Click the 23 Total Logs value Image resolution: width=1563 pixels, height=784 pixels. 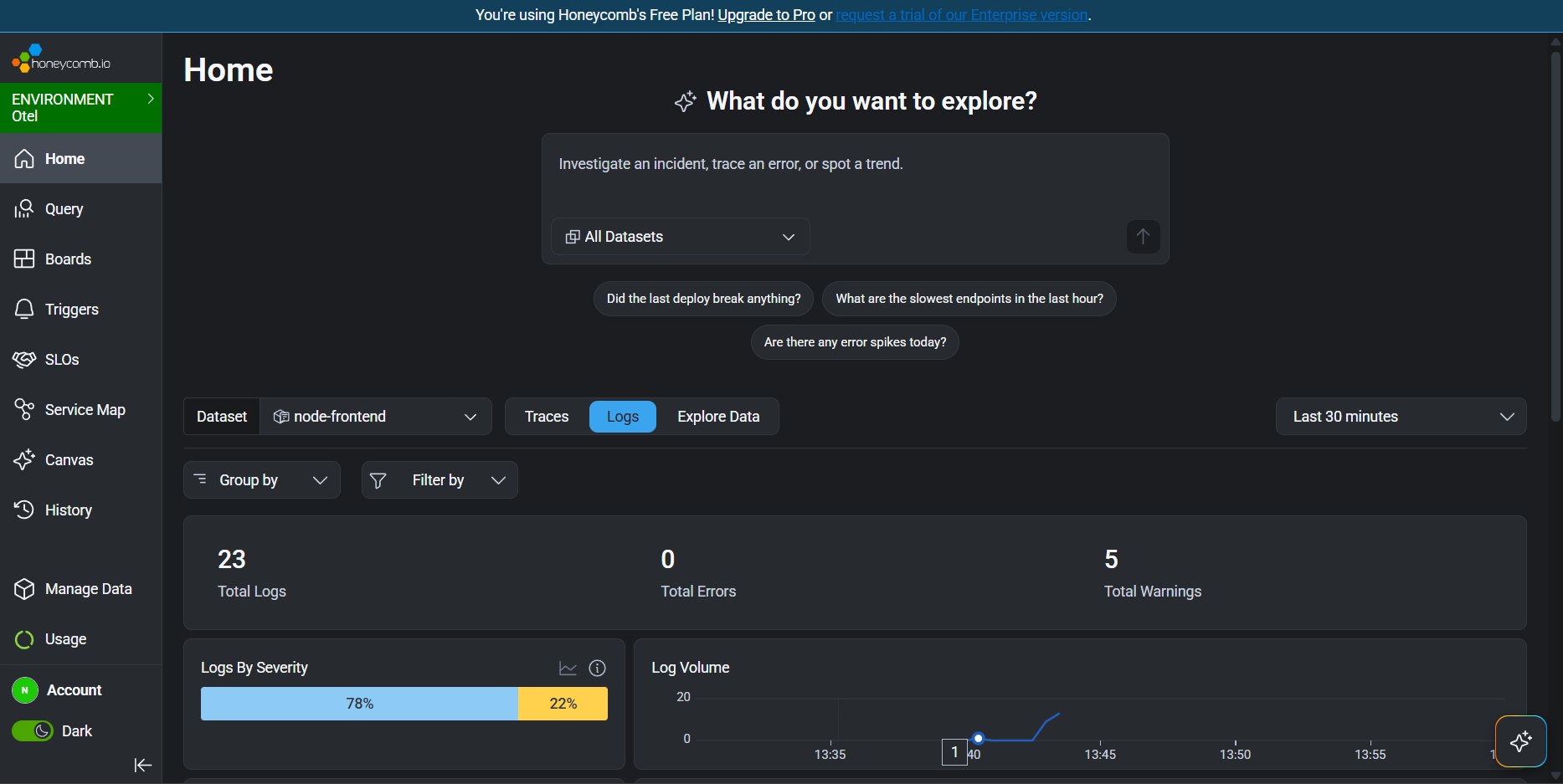click(x=232, y=559)
